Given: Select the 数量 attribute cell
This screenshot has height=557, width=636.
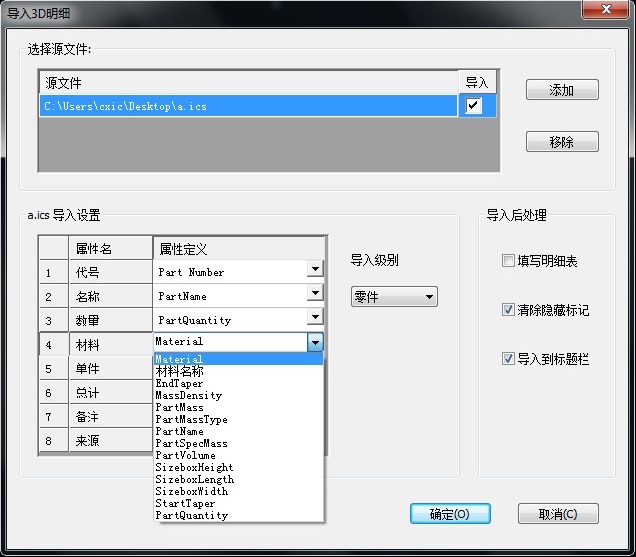Looking at the screenshot, I should click(110, 320).
